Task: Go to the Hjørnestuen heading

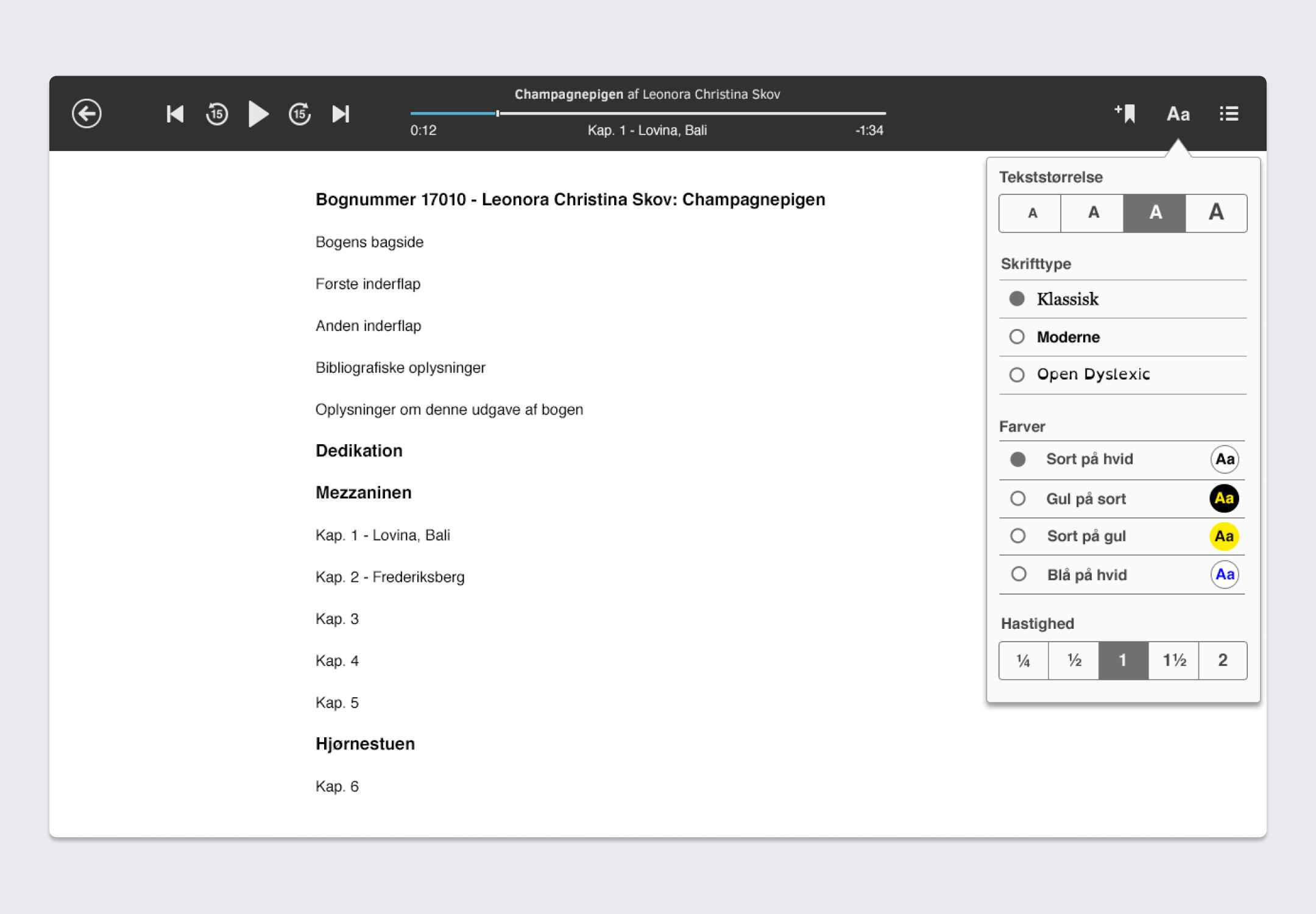Action: pos(365,744)
